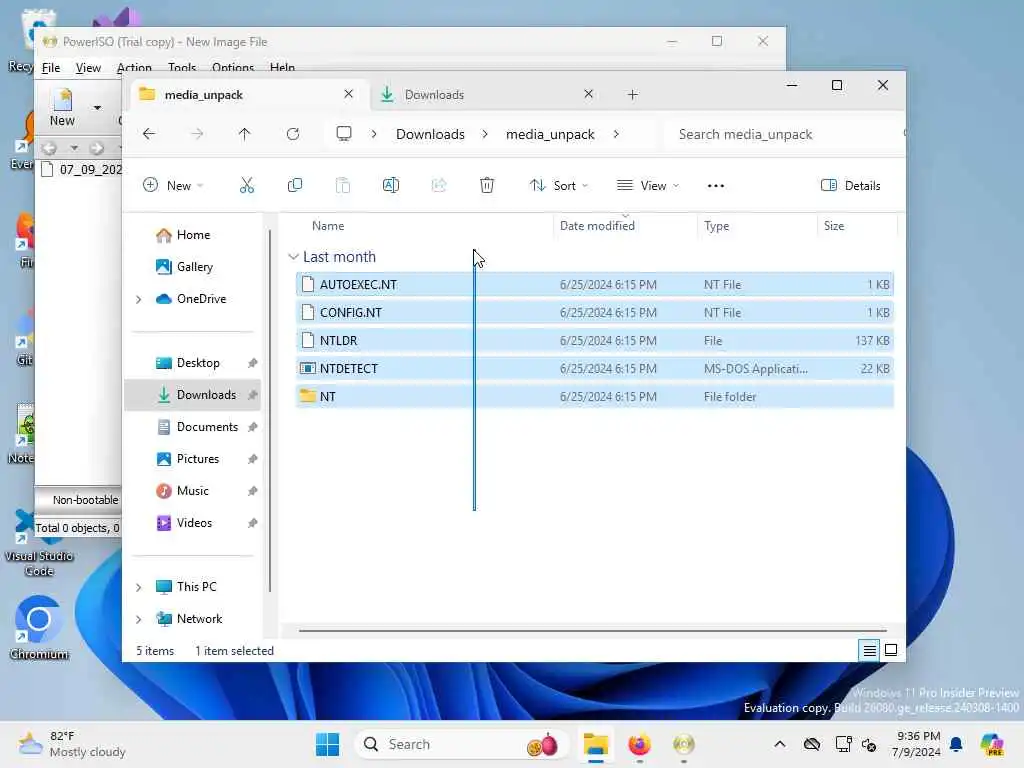
Task: Open PowerISO Options menu
Action: click(x=232, y=67)
